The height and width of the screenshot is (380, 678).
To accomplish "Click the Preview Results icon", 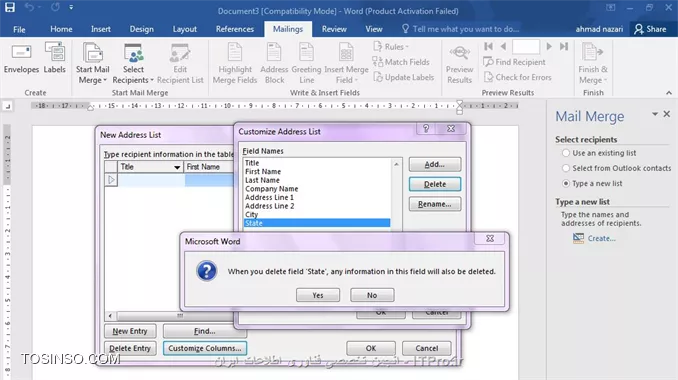I will tap(459, 64).
